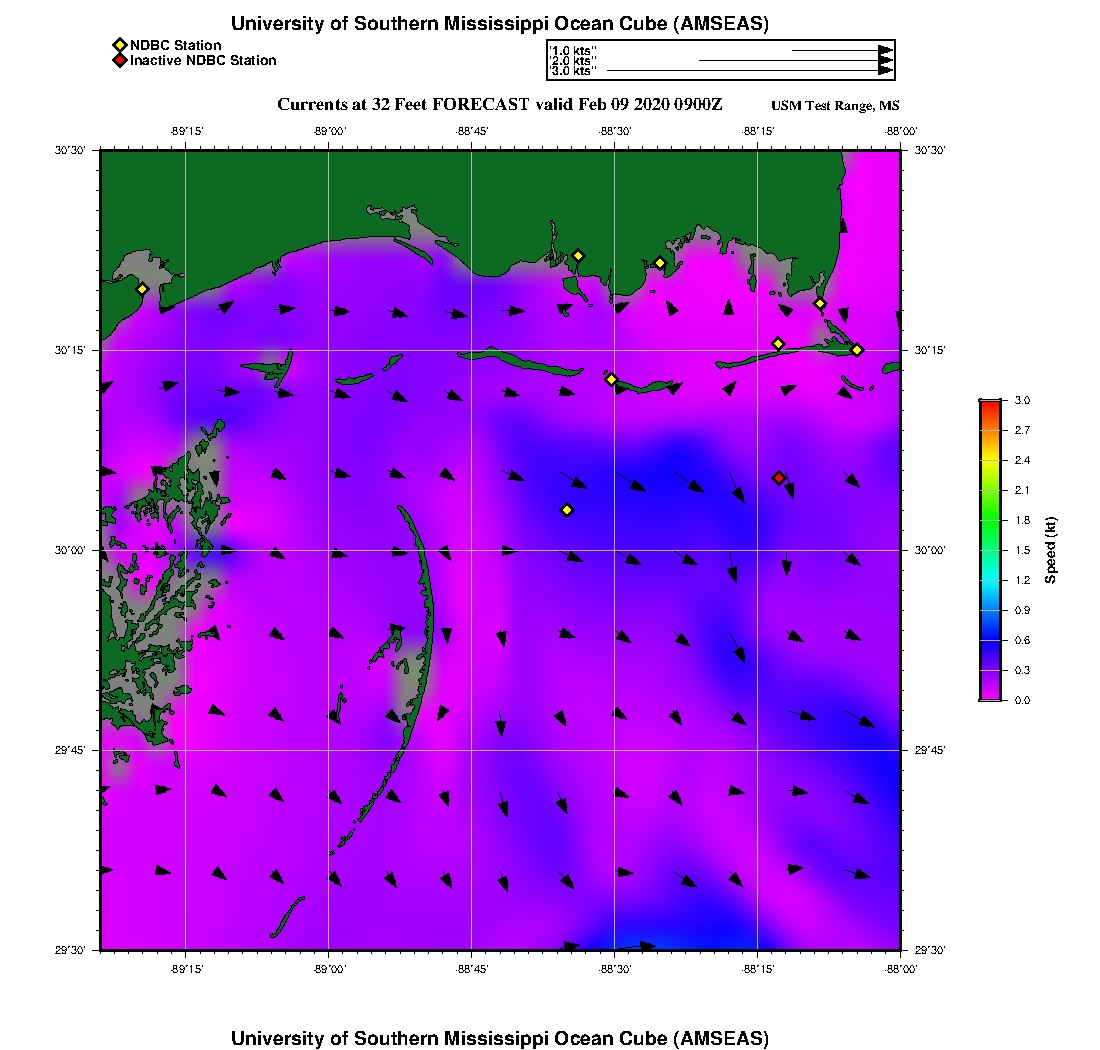Click the 1.0 kts reference arrow in the scale box
The height and width of the screenshot is (1050, 1100).
pyautogui.click(x=841, y=50)
